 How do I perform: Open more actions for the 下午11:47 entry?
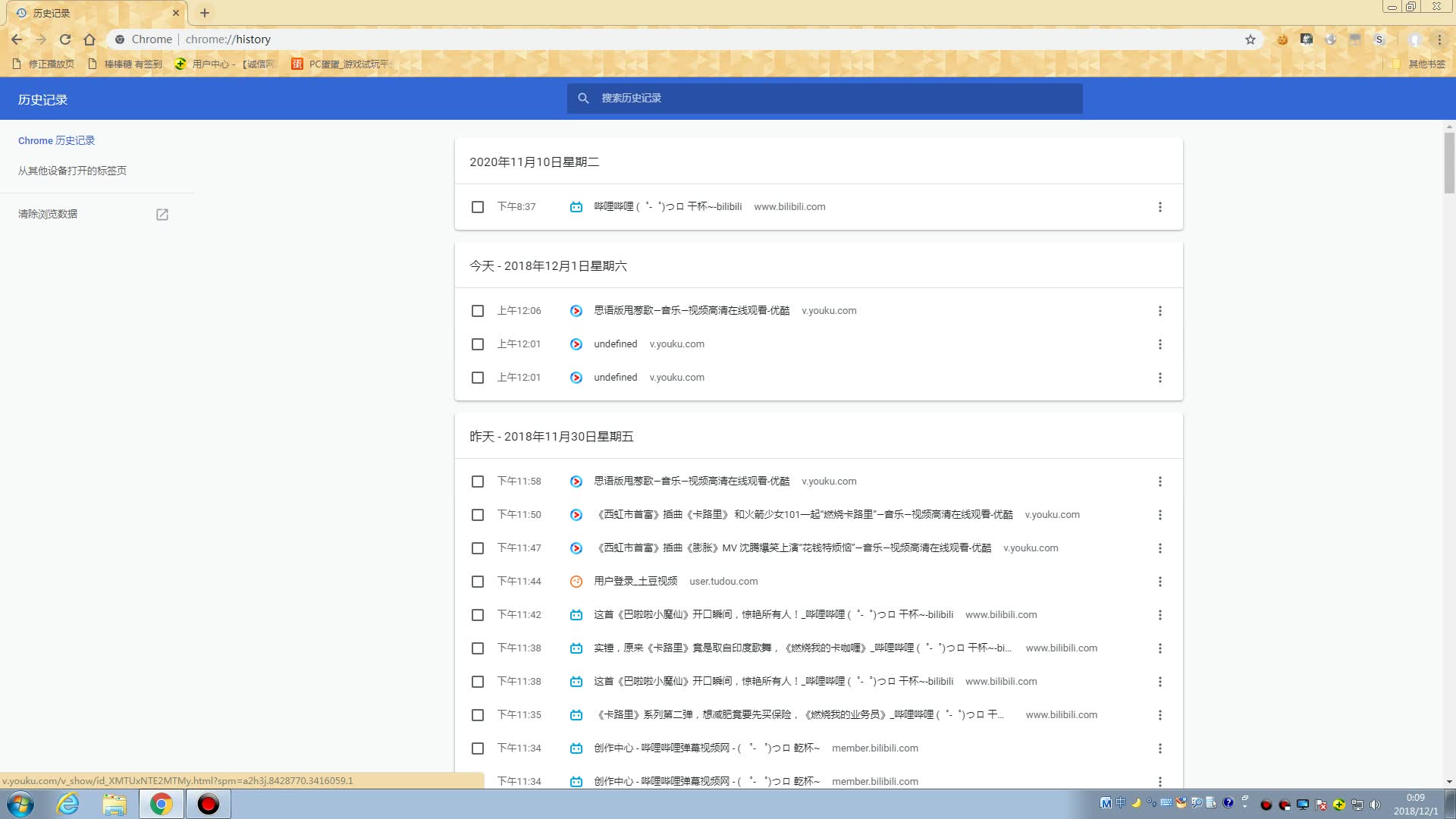click(x=1159, y=548)
